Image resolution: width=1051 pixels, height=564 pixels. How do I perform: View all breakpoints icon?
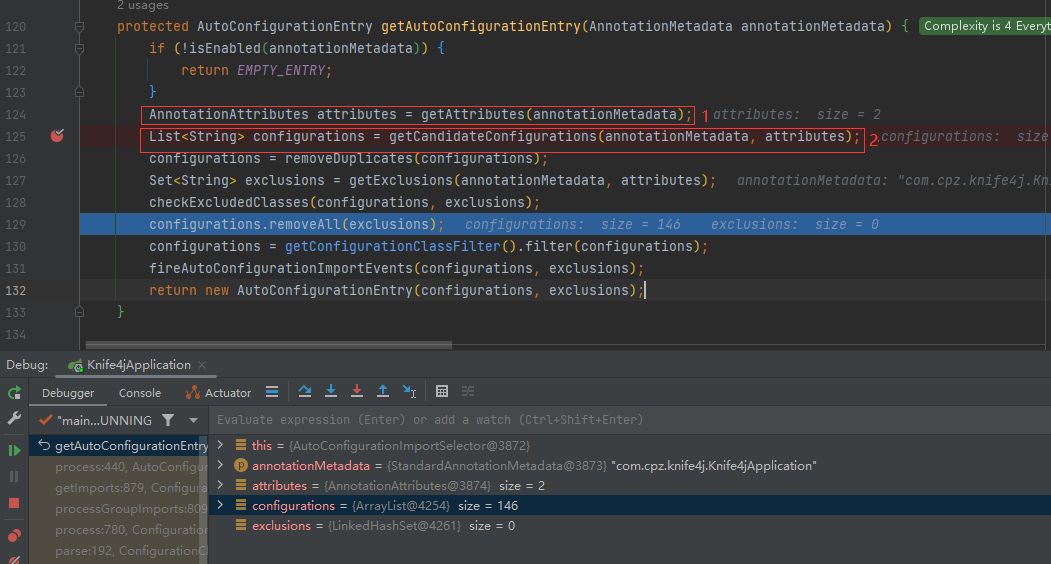point(14,536)
